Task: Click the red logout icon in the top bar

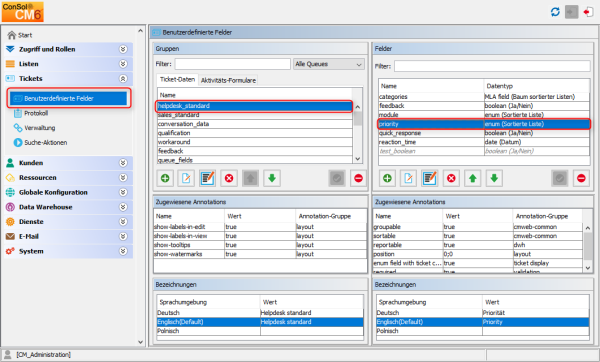Action: [588, 12]
